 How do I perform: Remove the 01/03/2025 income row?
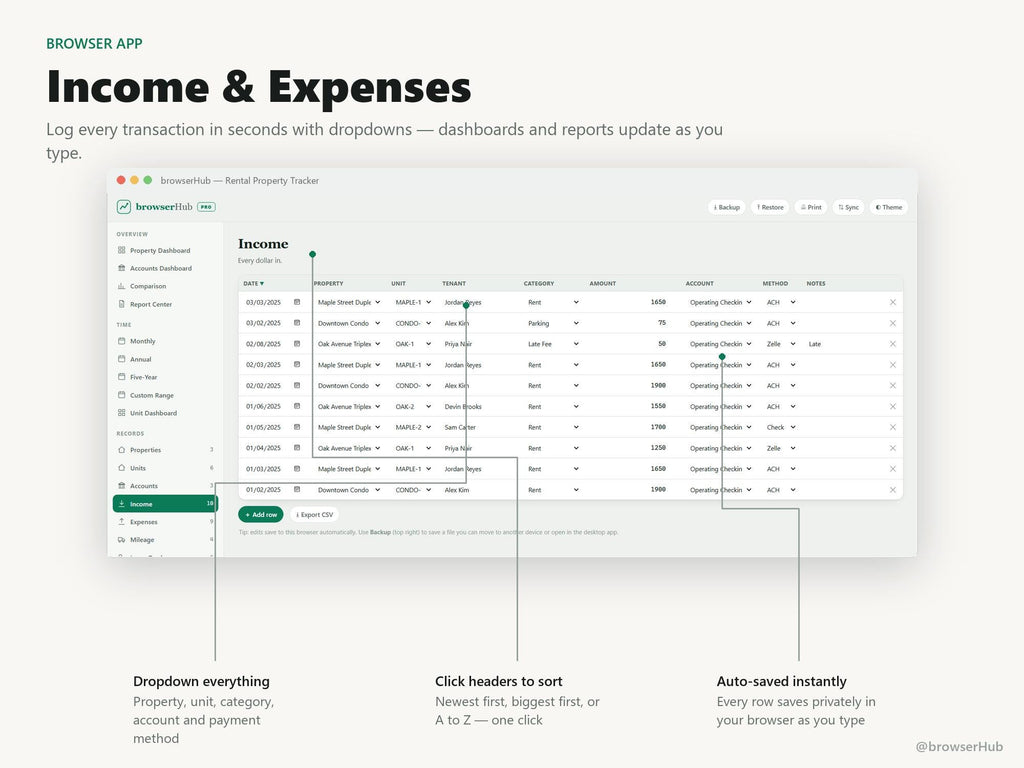(892, 469)
